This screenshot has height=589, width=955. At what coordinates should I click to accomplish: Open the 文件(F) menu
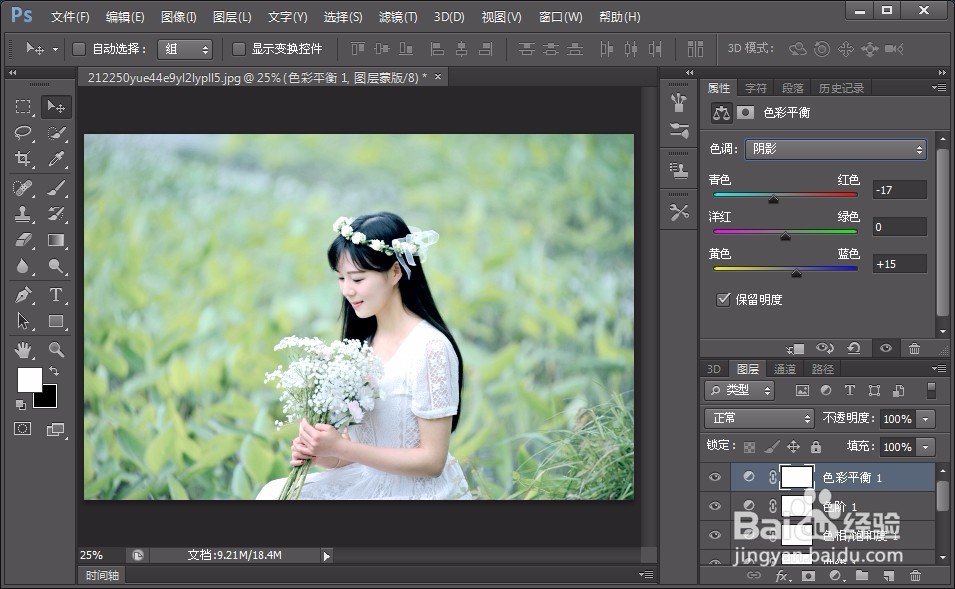[x=70, y=17]
